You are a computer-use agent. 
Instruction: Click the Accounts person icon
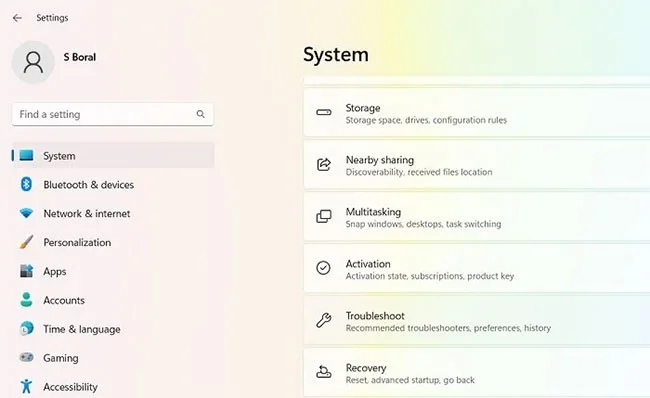tap(27, 300)
